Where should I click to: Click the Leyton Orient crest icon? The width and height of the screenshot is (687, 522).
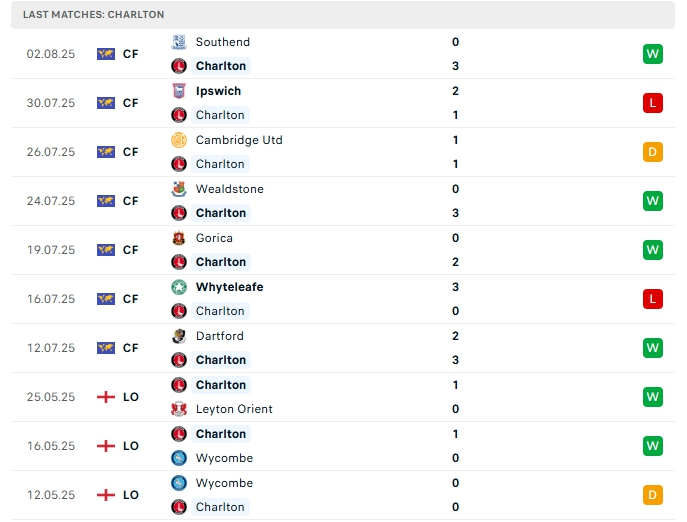coord(179,409)
